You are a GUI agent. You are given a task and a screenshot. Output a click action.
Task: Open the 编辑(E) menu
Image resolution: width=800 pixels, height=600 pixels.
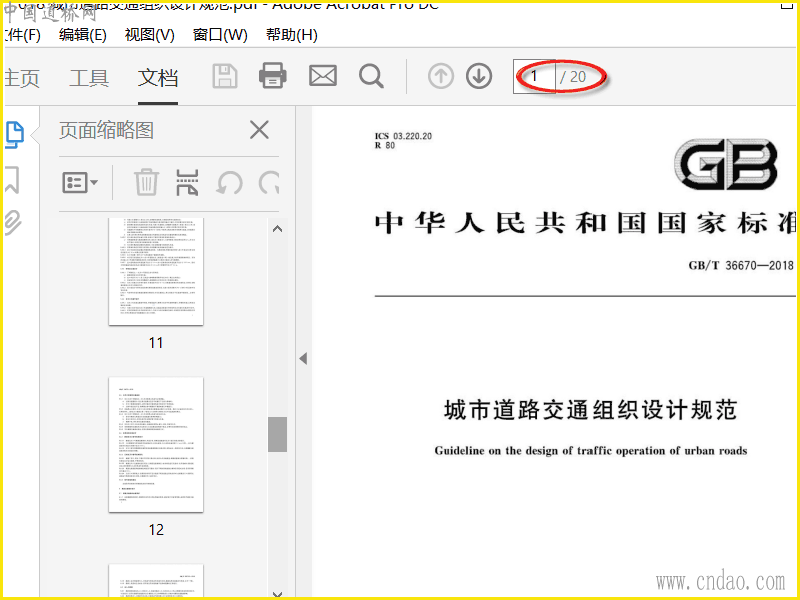pos(83,35)
